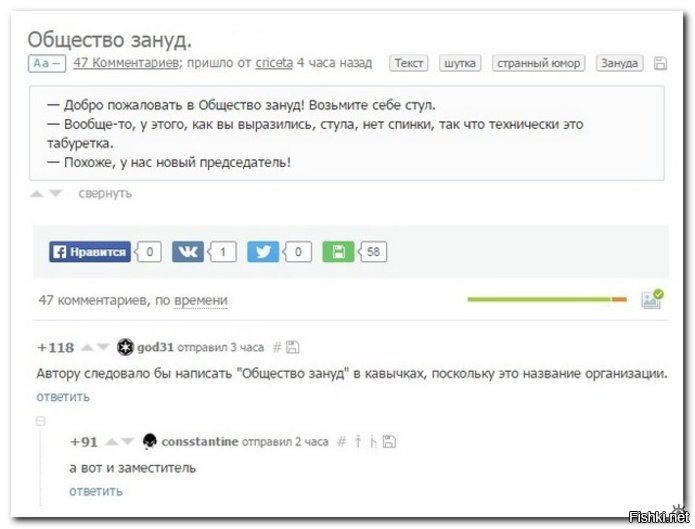Collapse the reply thread under god31's comment
Screen dimensions: 695x529
[x=41, y=421]
